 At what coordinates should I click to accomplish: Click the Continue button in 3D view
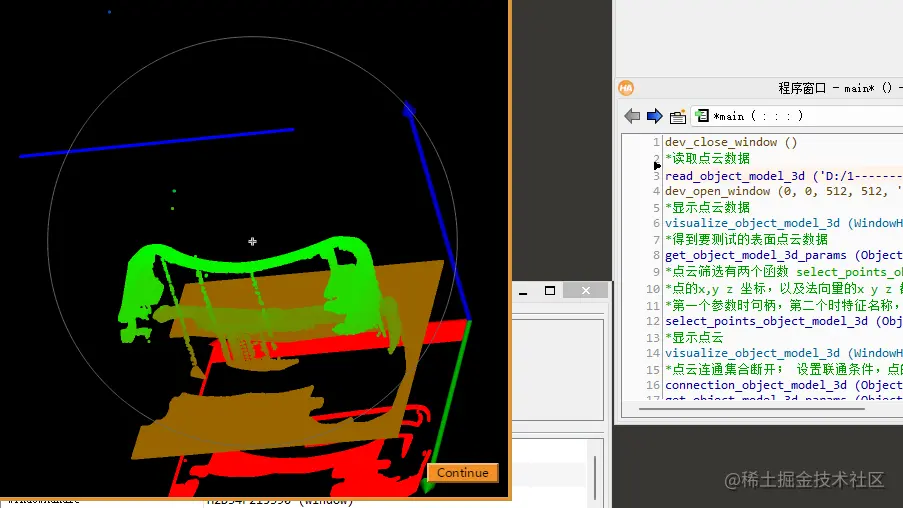[x=462, y=472]
